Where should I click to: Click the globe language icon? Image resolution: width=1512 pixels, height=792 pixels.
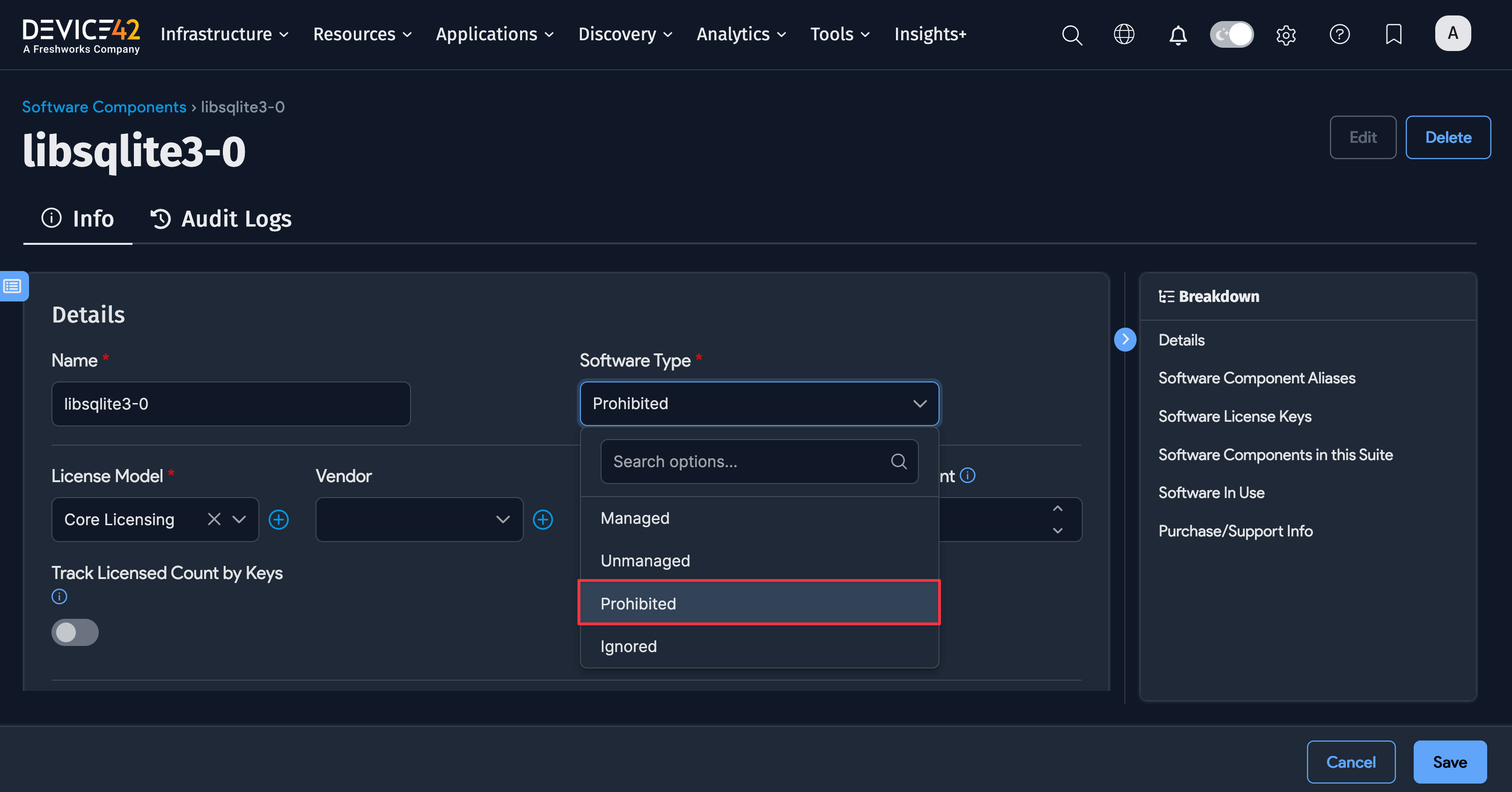click(1124, 34)
